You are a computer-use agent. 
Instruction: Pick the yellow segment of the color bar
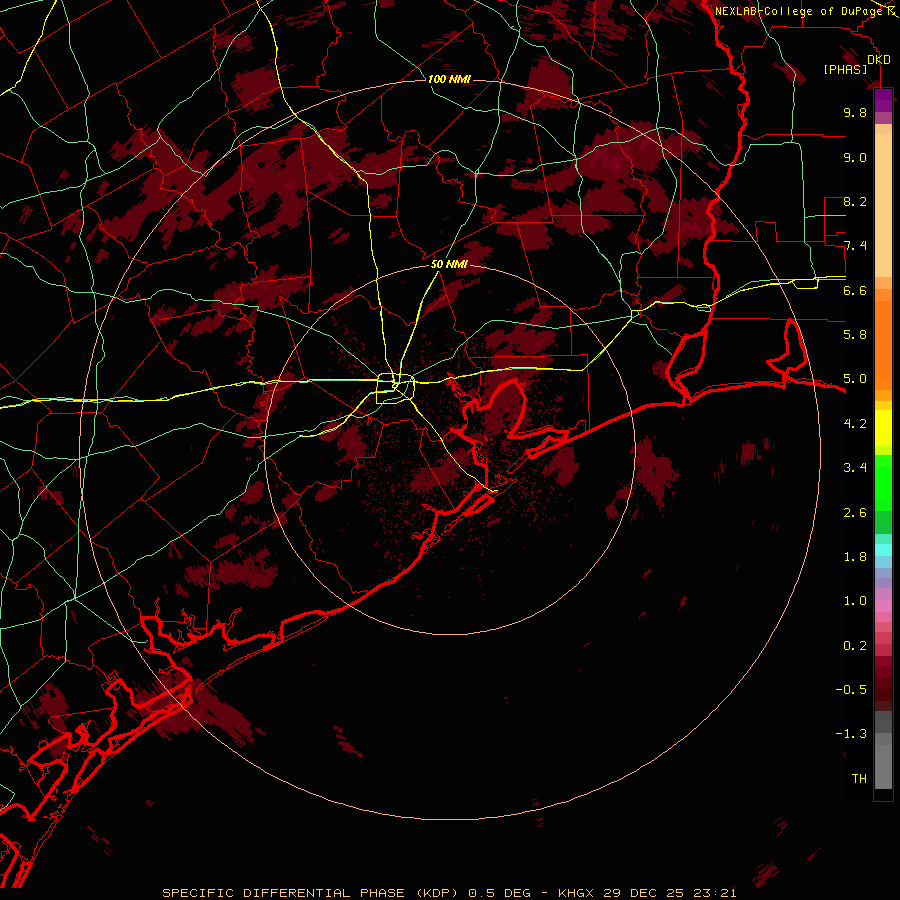pos(883,428)
